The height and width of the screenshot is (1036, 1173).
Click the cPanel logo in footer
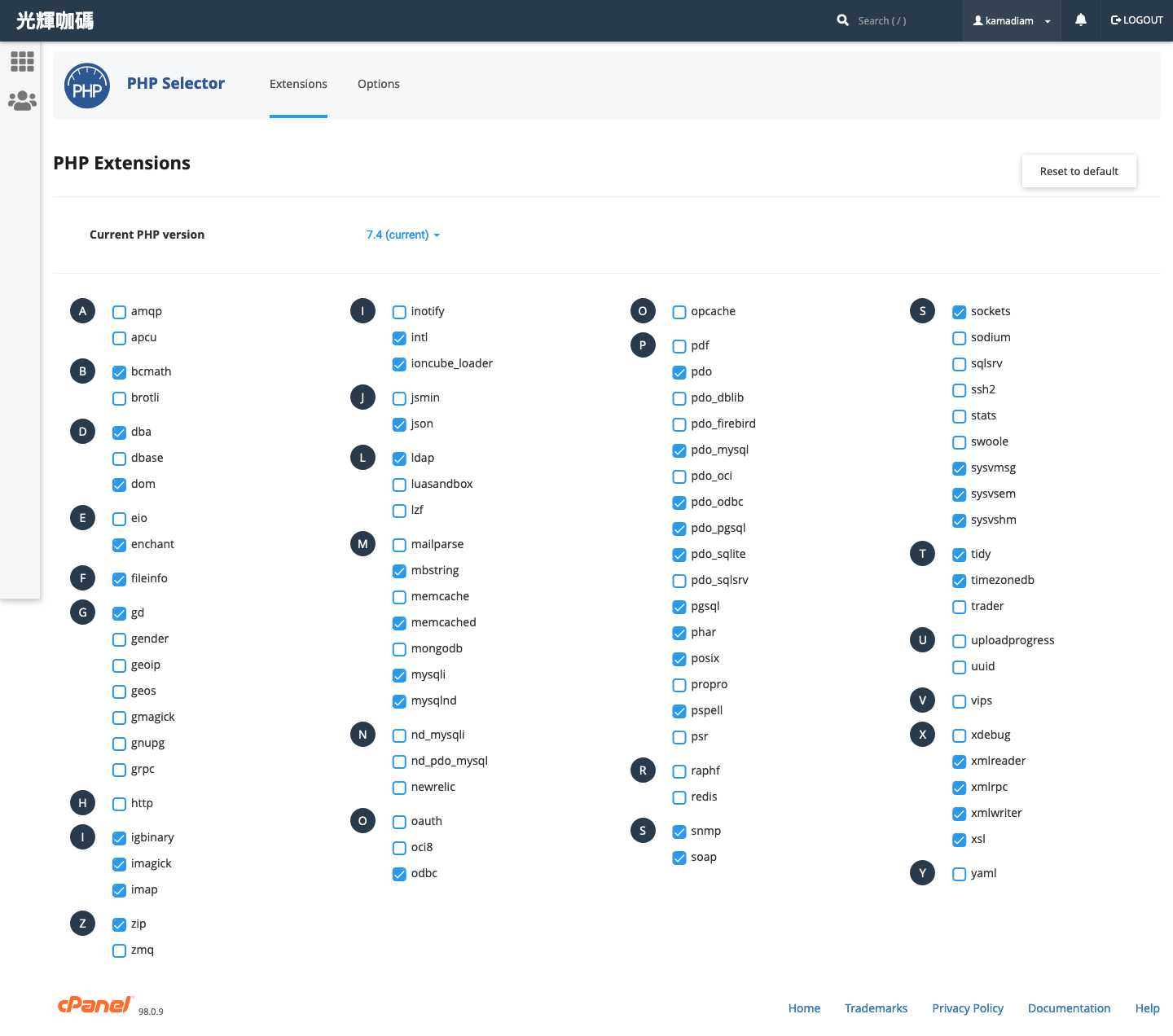coord(94,1005)
